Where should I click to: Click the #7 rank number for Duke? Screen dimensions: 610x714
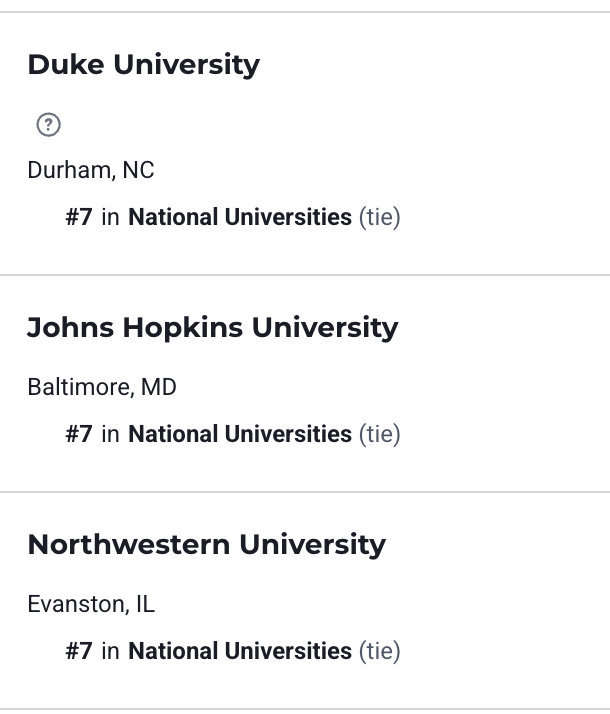(79, 217)
